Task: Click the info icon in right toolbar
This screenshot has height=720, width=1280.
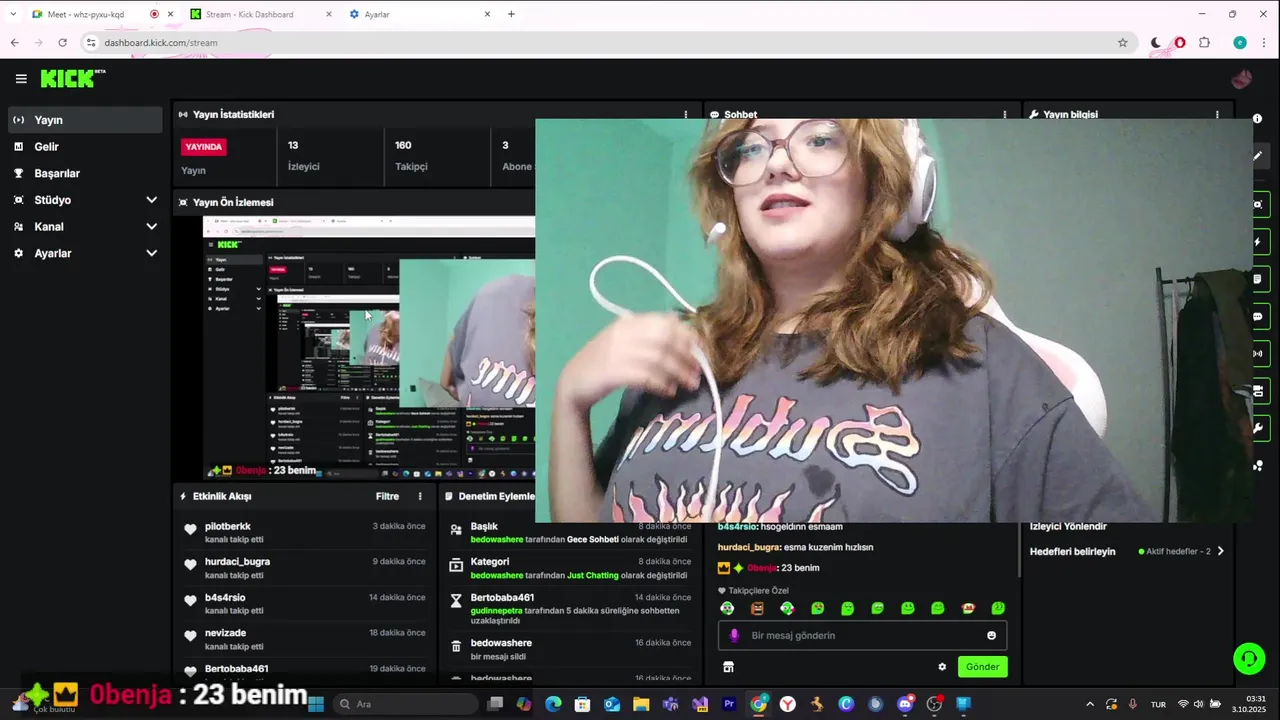Action: tap(1257, 119)
